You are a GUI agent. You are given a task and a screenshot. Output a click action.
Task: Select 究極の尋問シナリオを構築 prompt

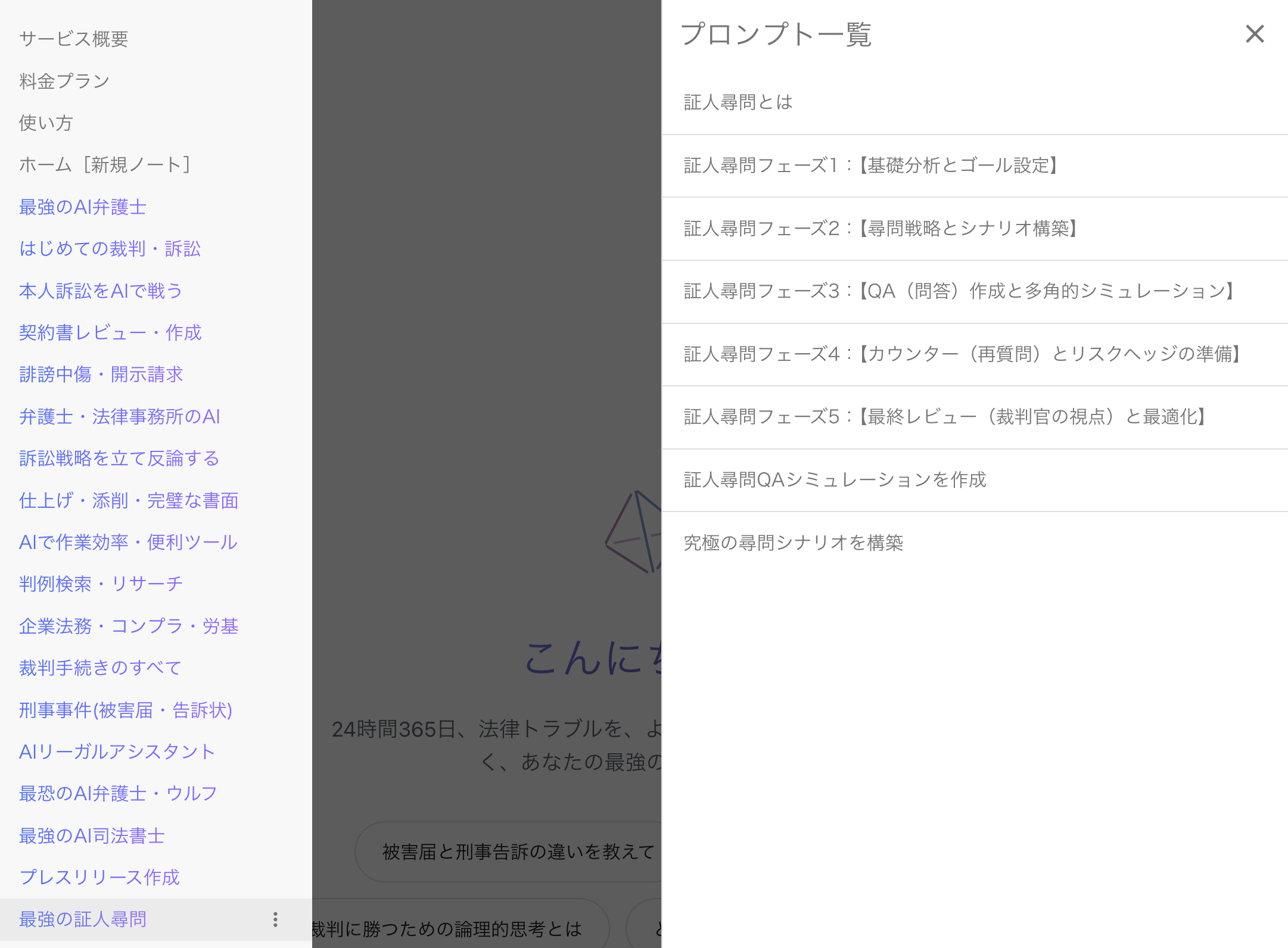pyautogui.click(x=793, y=543)
